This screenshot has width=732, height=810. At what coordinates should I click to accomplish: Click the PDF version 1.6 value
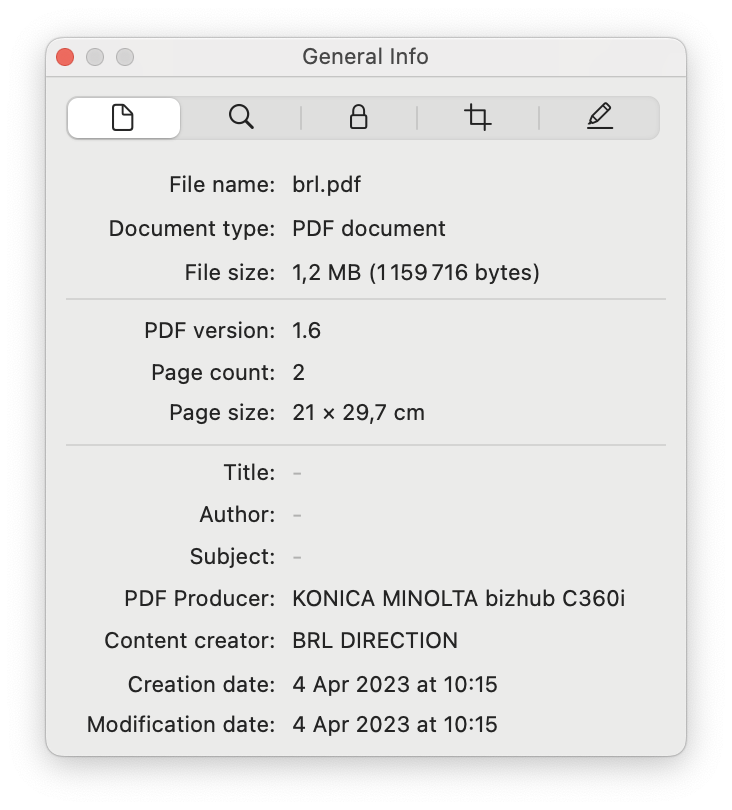[x=306, y=331]
